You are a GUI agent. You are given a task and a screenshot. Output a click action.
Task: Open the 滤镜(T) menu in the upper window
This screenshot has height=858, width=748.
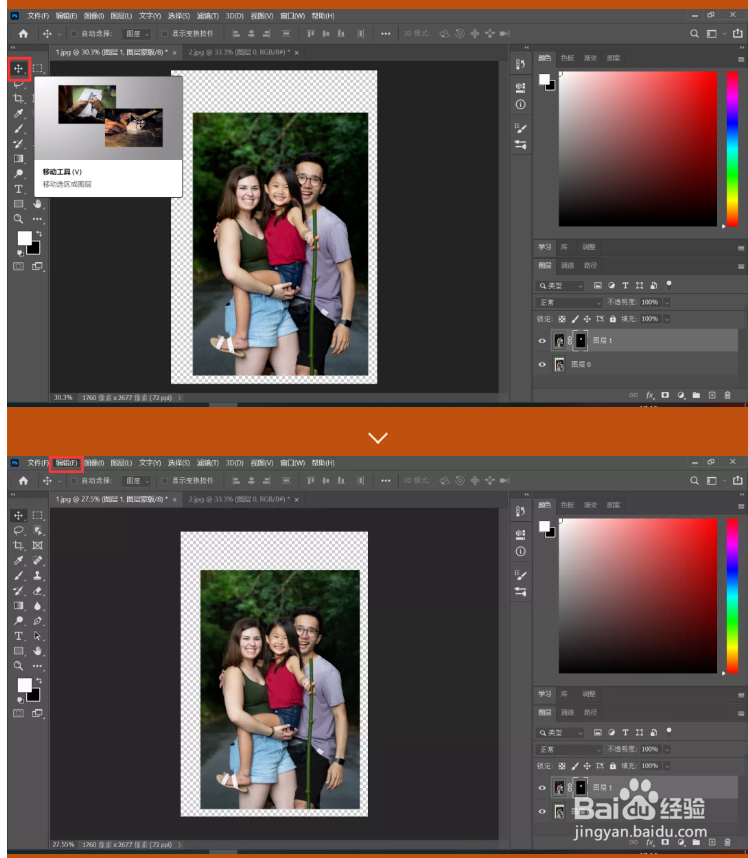207,16
